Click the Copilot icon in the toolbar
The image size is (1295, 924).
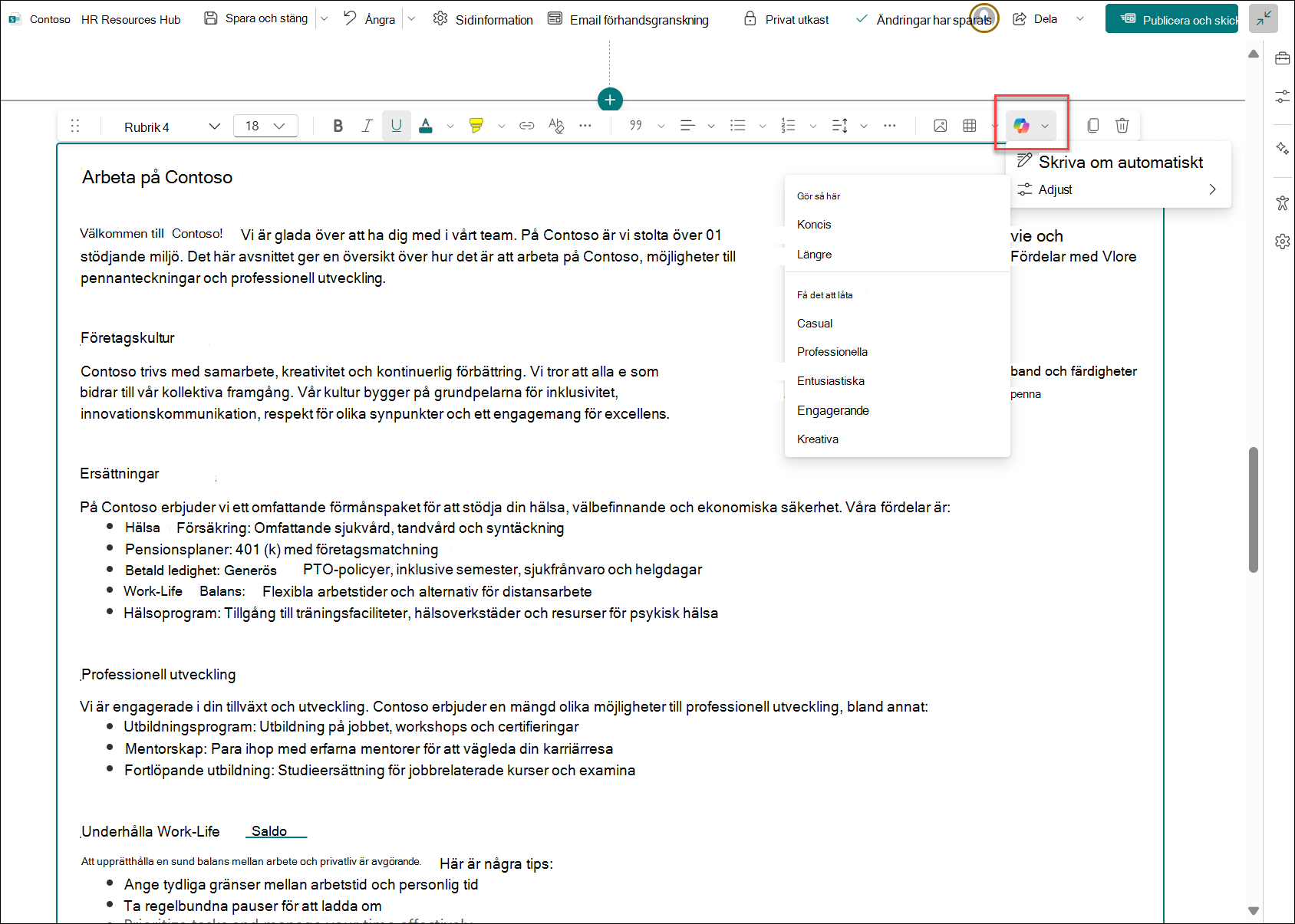coord(1021,126)
